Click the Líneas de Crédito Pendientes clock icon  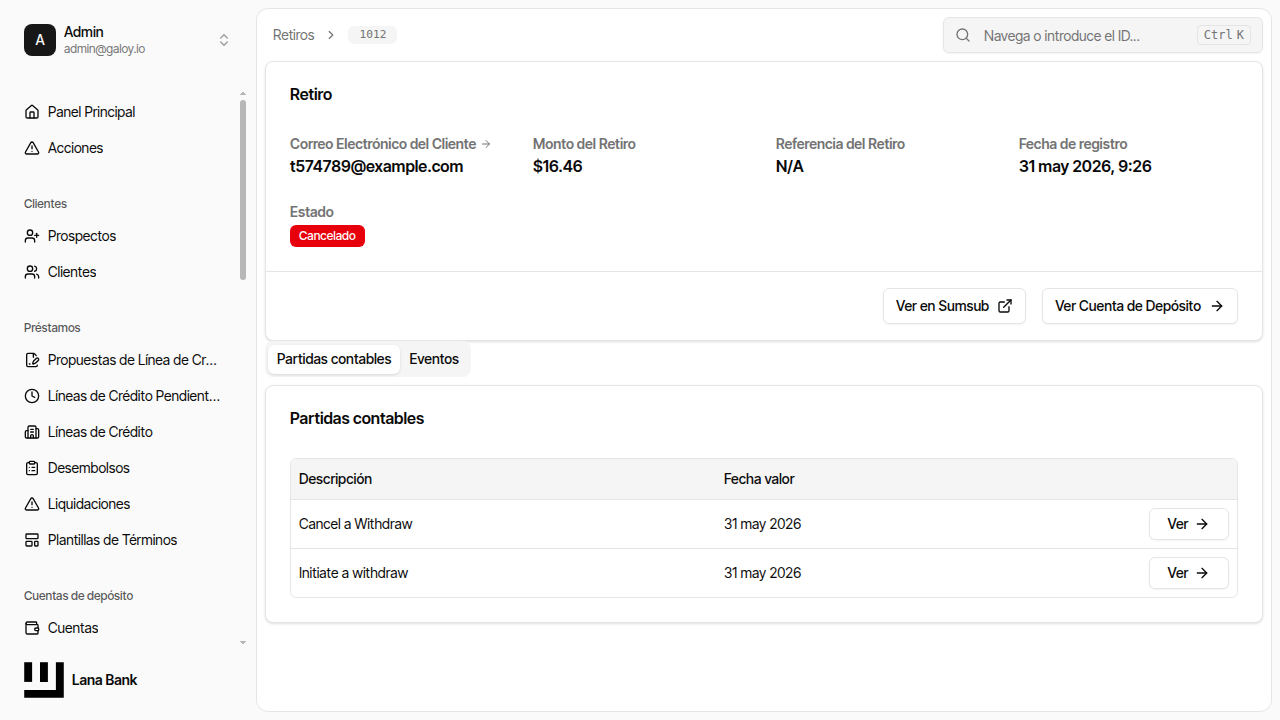pyautogui.click(x=32, y=396)
